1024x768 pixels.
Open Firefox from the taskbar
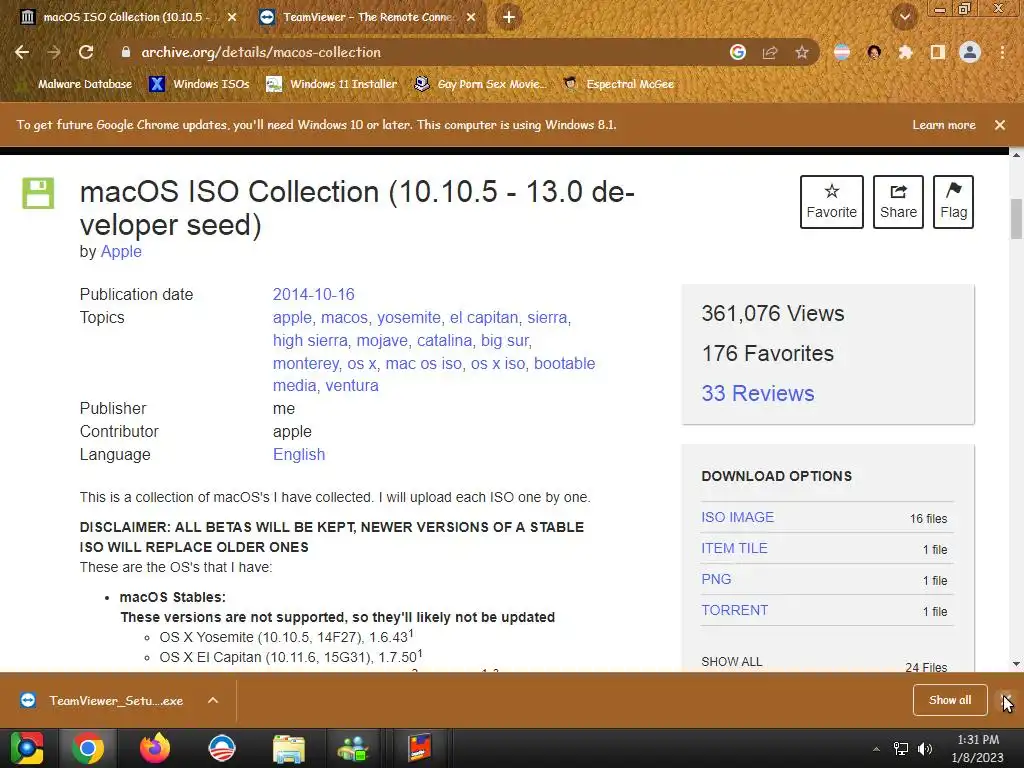pos(155,748)
